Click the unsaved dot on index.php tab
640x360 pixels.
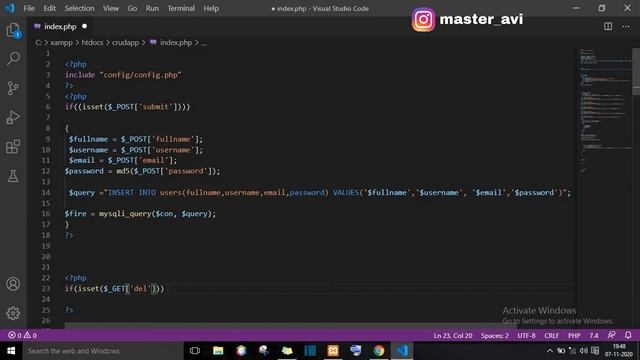click(x=84, y=26)
